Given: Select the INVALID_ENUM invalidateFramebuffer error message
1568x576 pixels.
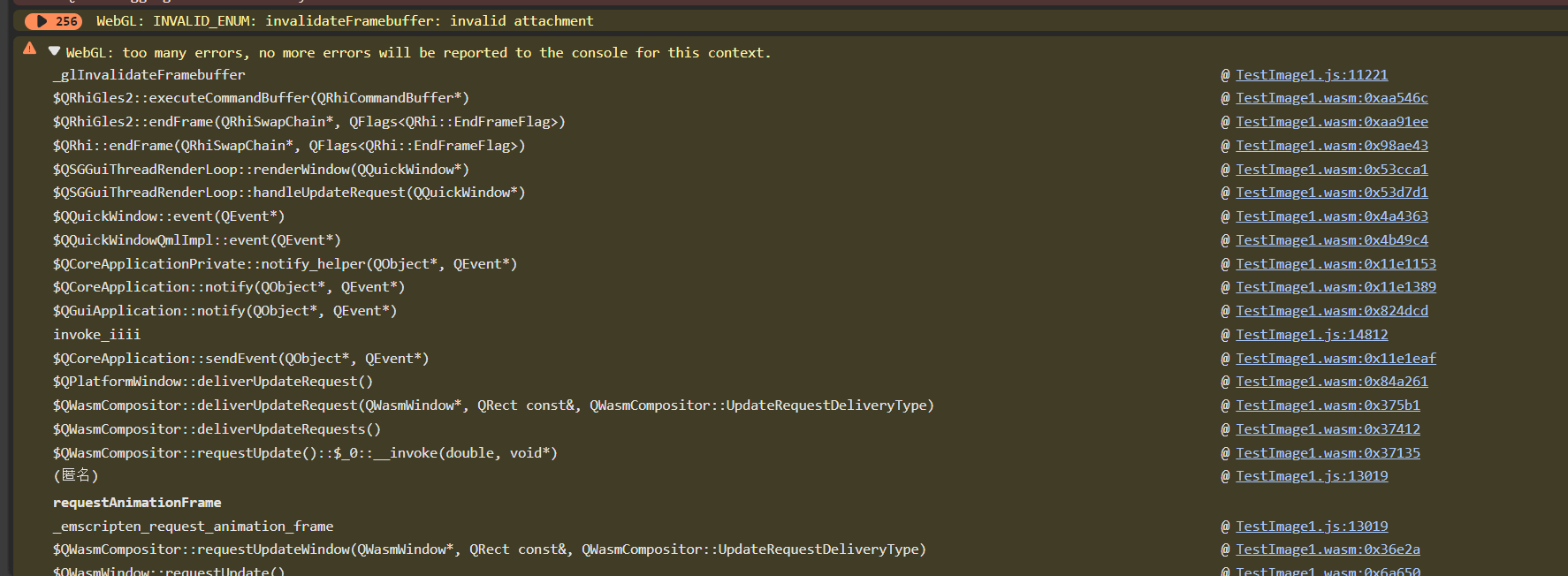Looking at the screenshot, I should click(345, 21).
